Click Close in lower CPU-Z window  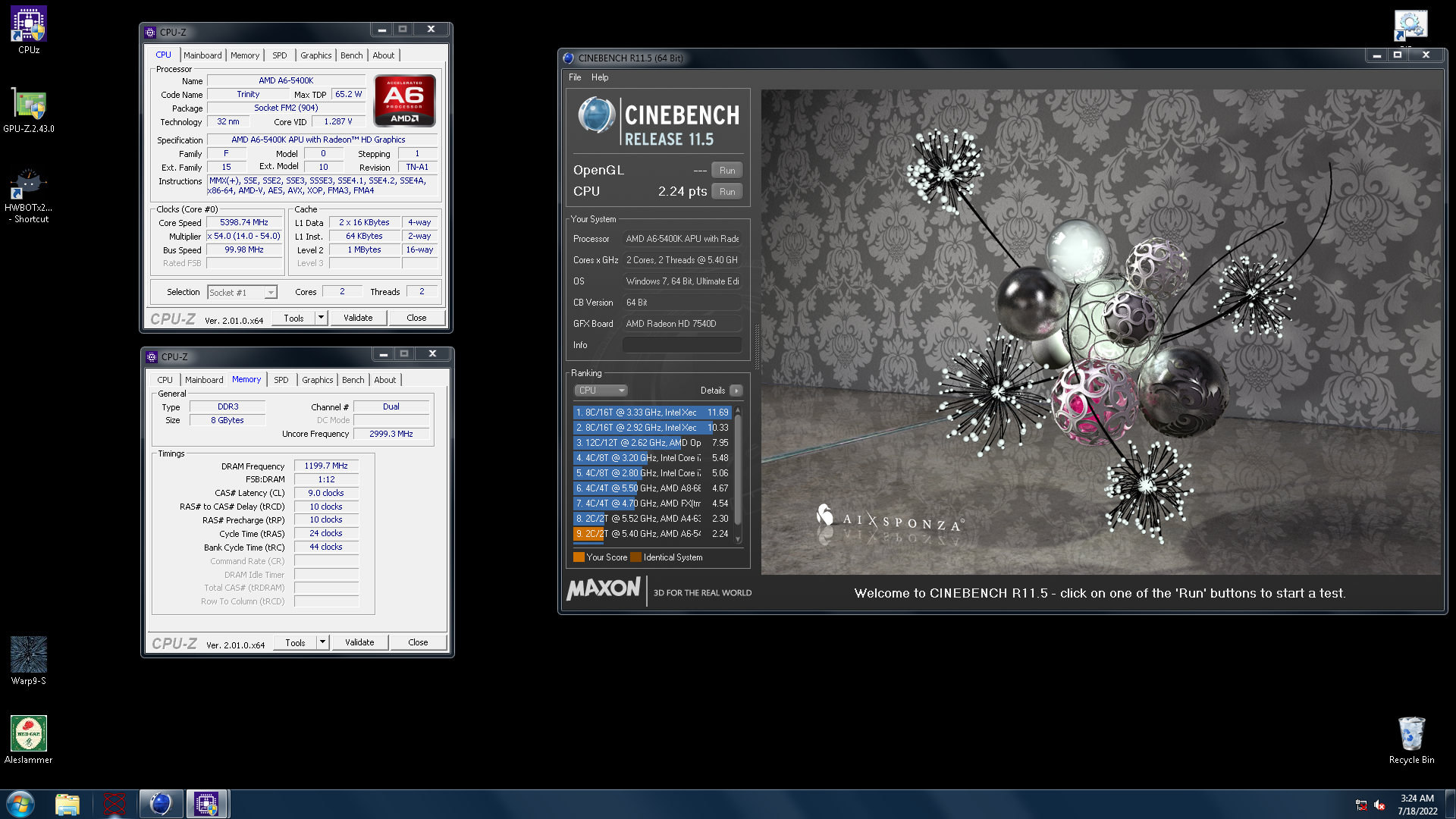418,642
